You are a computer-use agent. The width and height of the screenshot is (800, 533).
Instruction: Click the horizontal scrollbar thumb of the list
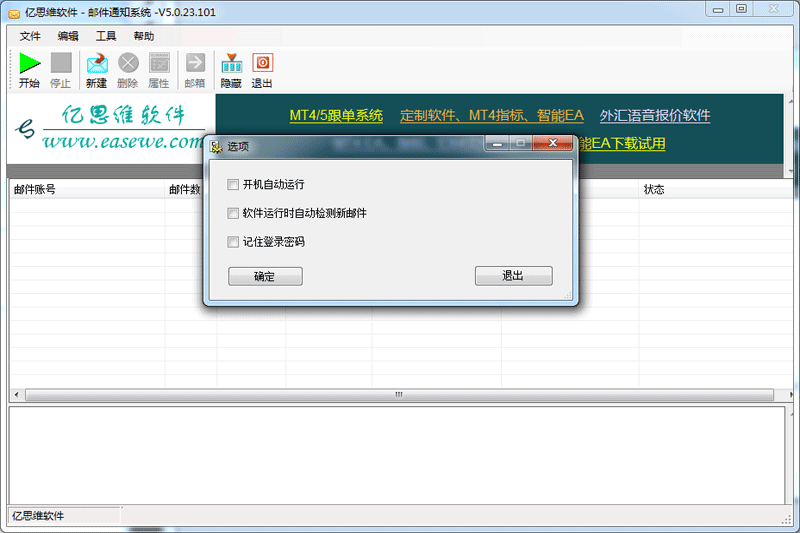399,395
